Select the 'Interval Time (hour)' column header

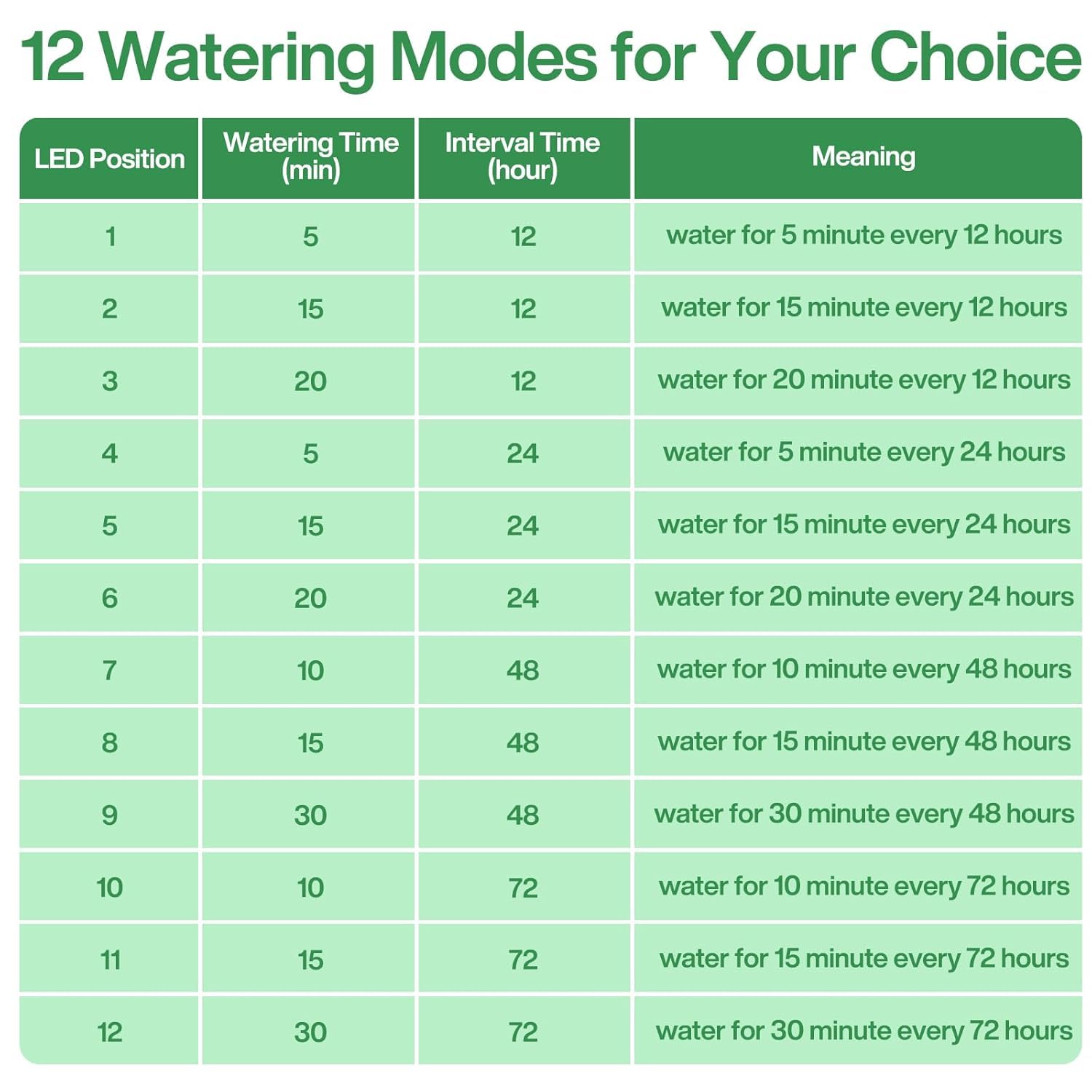[523, 157]
